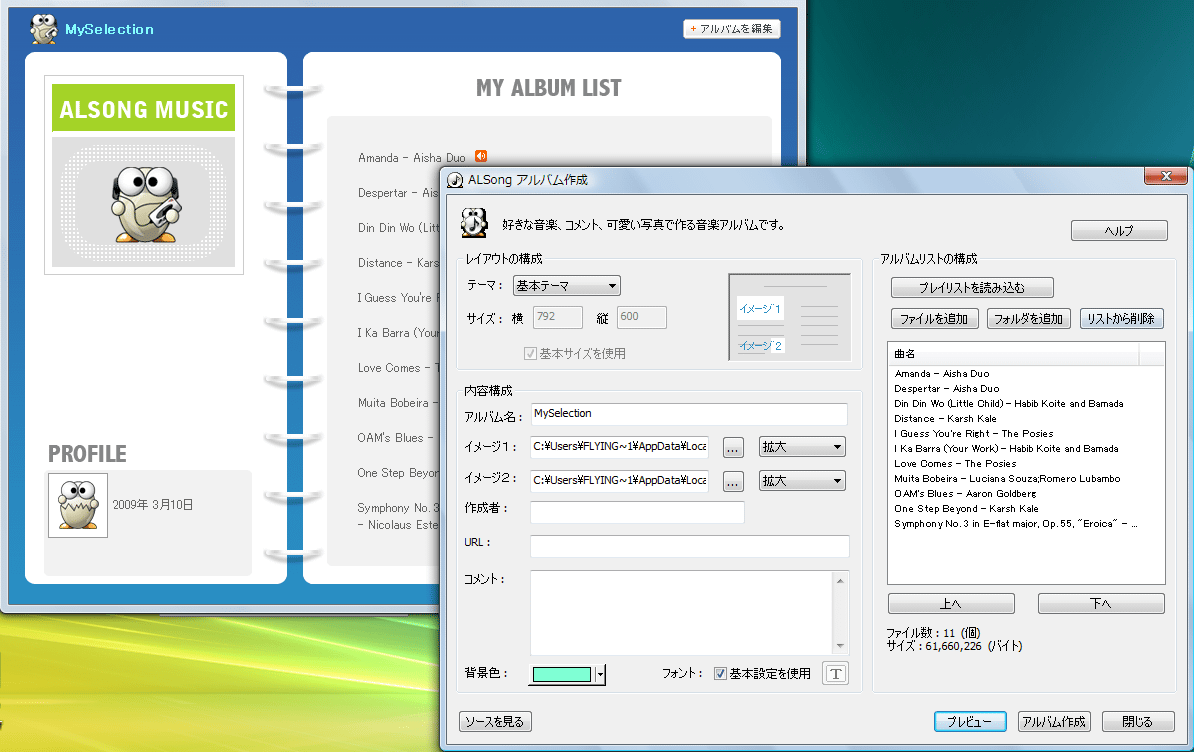Viewport: 1194px width, 752px height.
Task: Open the 背景色 color dropdown arrow
Action: pos(600,674)
